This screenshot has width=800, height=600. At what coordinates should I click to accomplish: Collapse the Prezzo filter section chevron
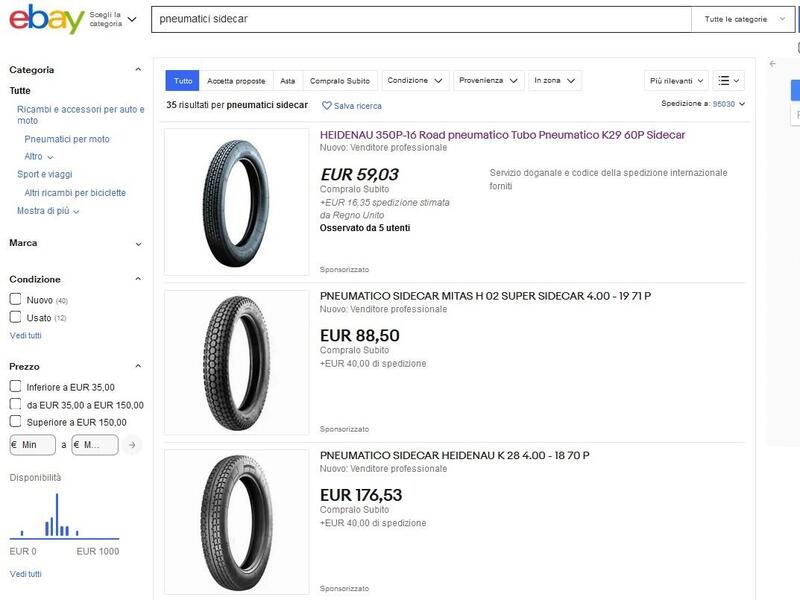point(138,367)
